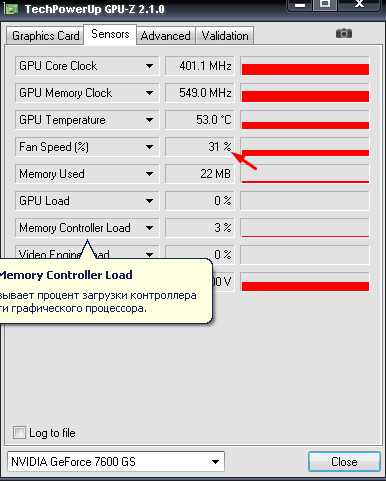Image resolution: width=386 pixels, height=481 pixels.
Task: Open the GPU Temperature dropdown menu
Action: click(149, 120)
